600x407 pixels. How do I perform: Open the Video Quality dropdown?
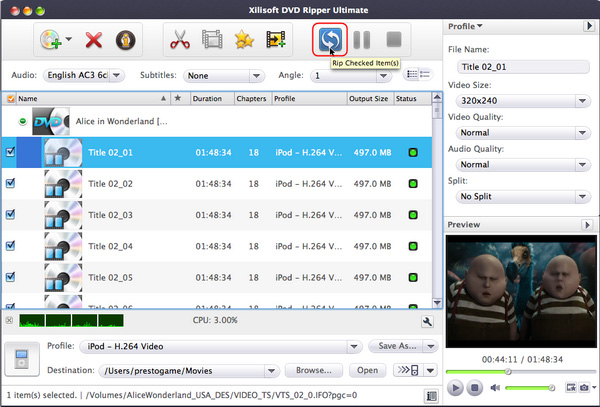[x=523, y=133]
